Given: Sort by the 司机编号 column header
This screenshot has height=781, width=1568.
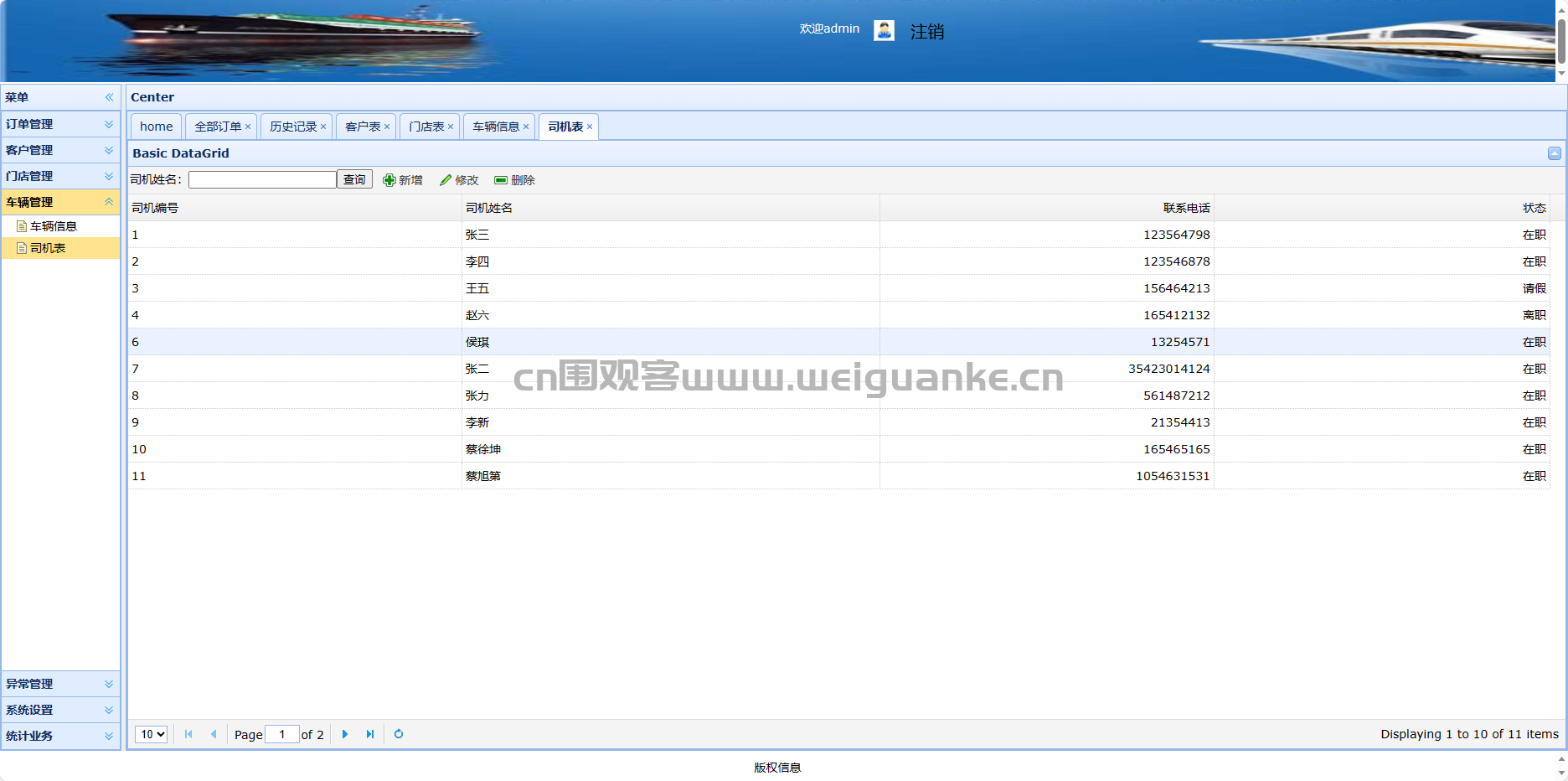Looking at the screenshot, I should tap(295, 208).
